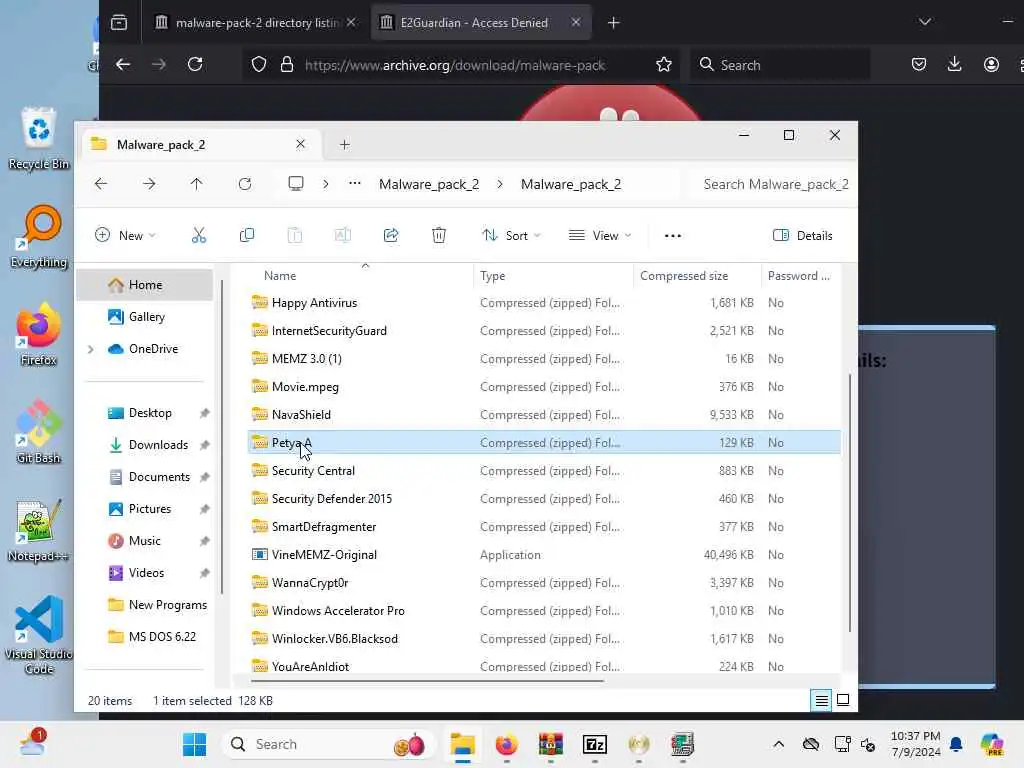
Task: Open Save to Pocket in Firefox
Action: 919,64
